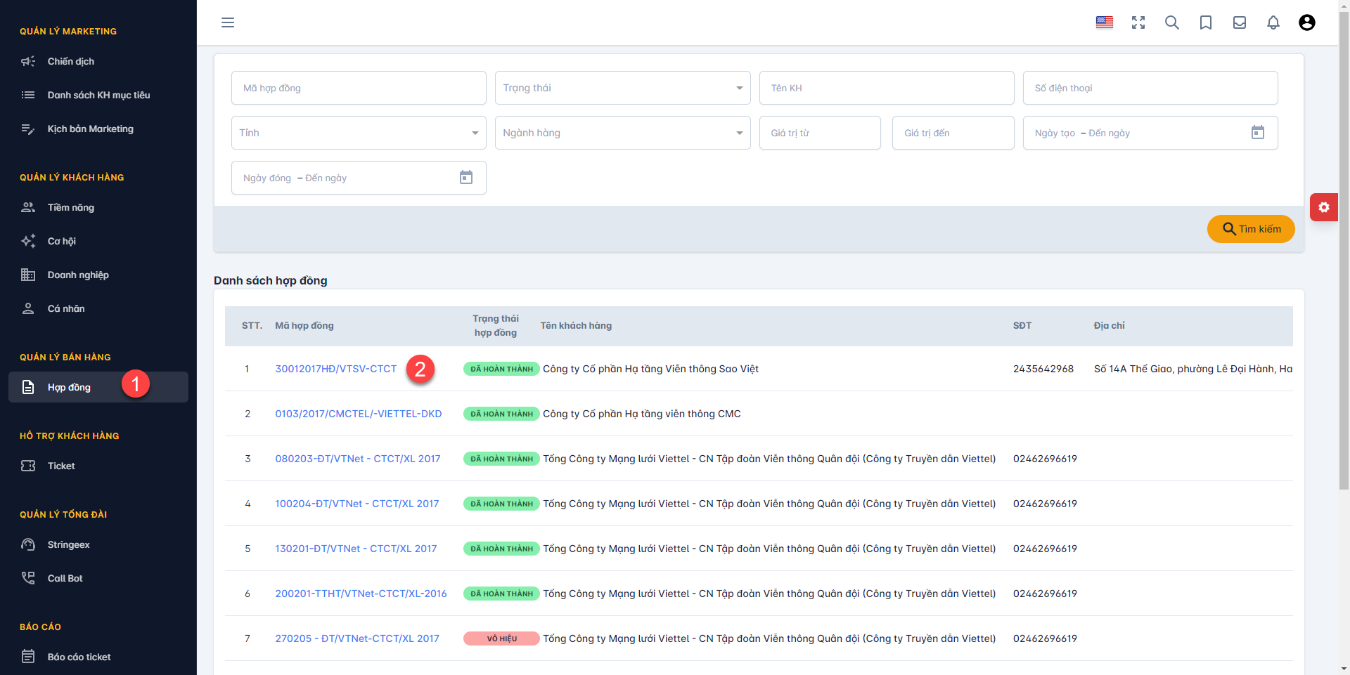This screenshot has width=1350, height=675.
Task: Open calendar for Ngày tạo range
Action: click(1258, 132)
